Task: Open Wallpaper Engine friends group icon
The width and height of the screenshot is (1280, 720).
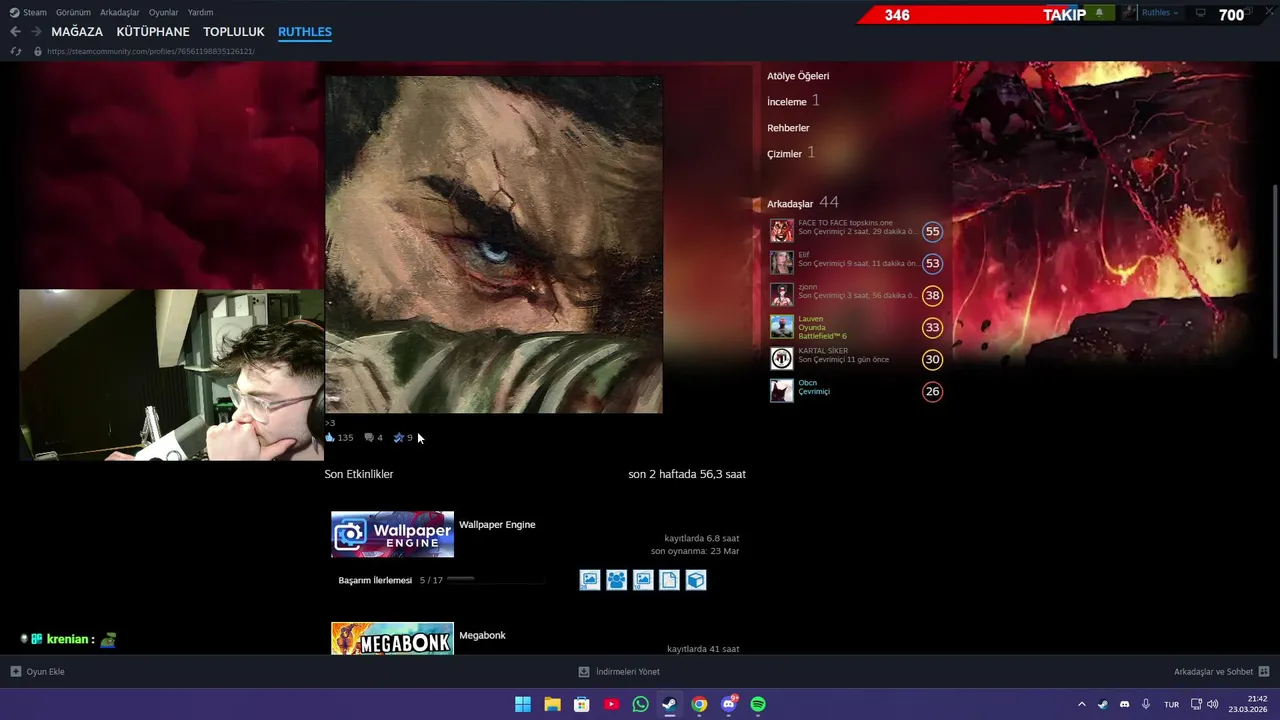Action: (616, 580)
